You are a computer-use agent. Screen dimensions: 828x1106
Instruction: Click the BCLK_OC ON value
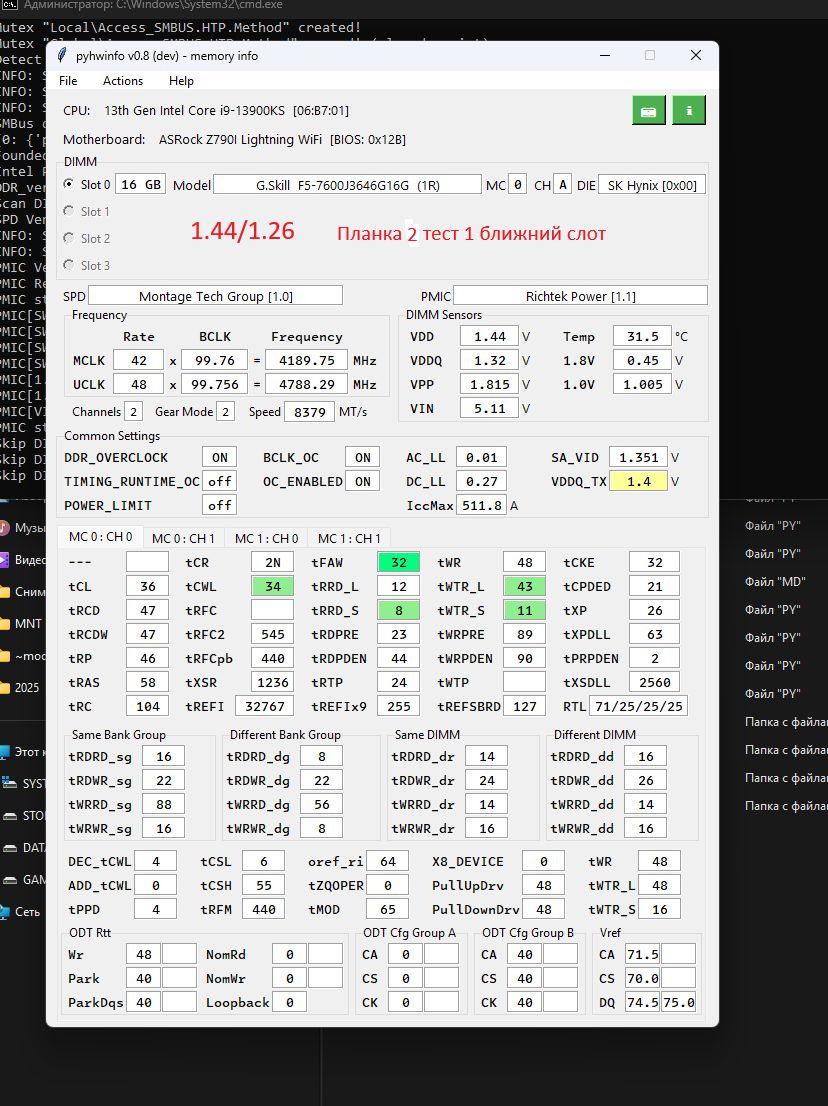click(x=363, y=457)
